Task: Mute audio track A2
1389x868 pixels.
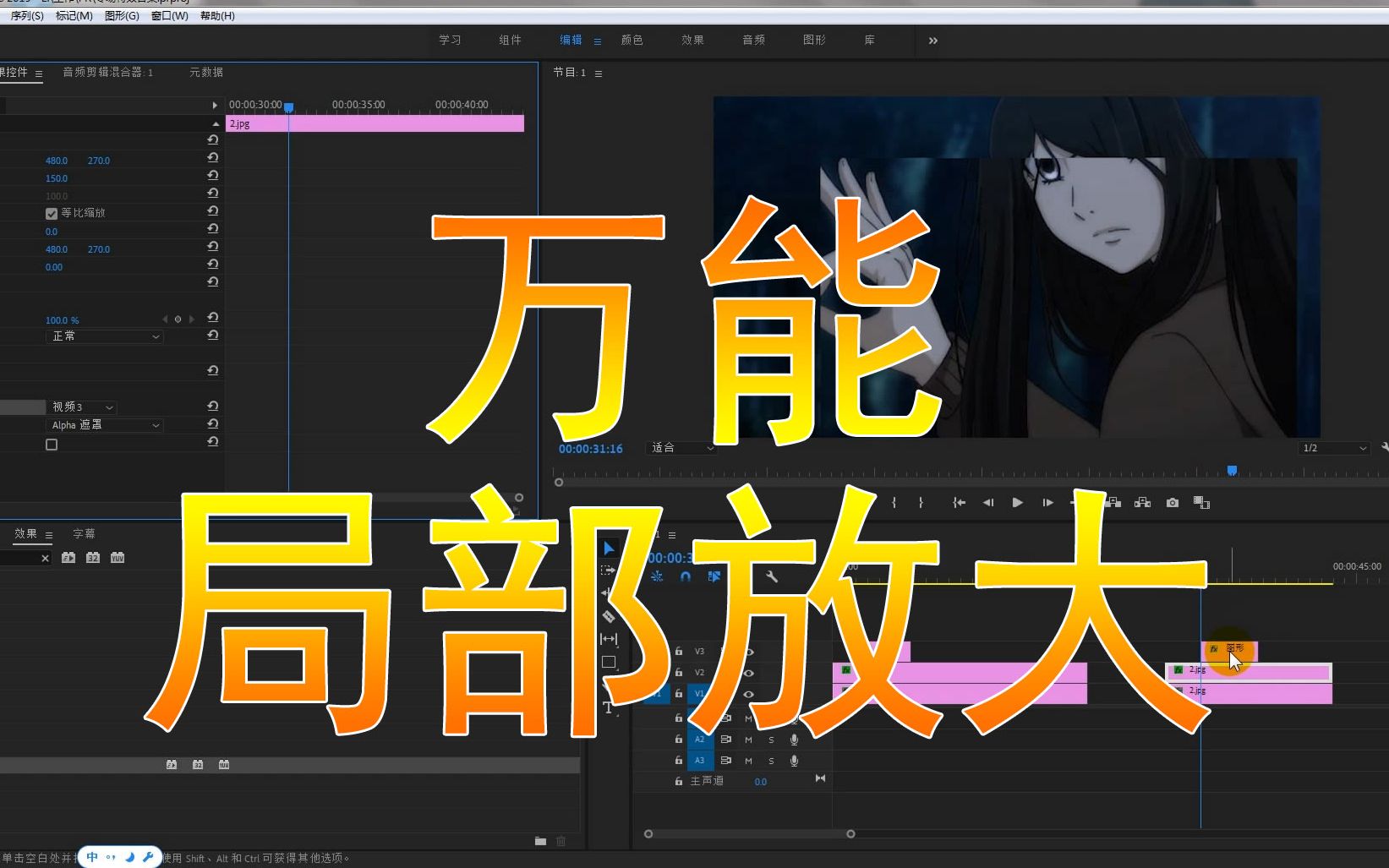Action: coord(748,740)
